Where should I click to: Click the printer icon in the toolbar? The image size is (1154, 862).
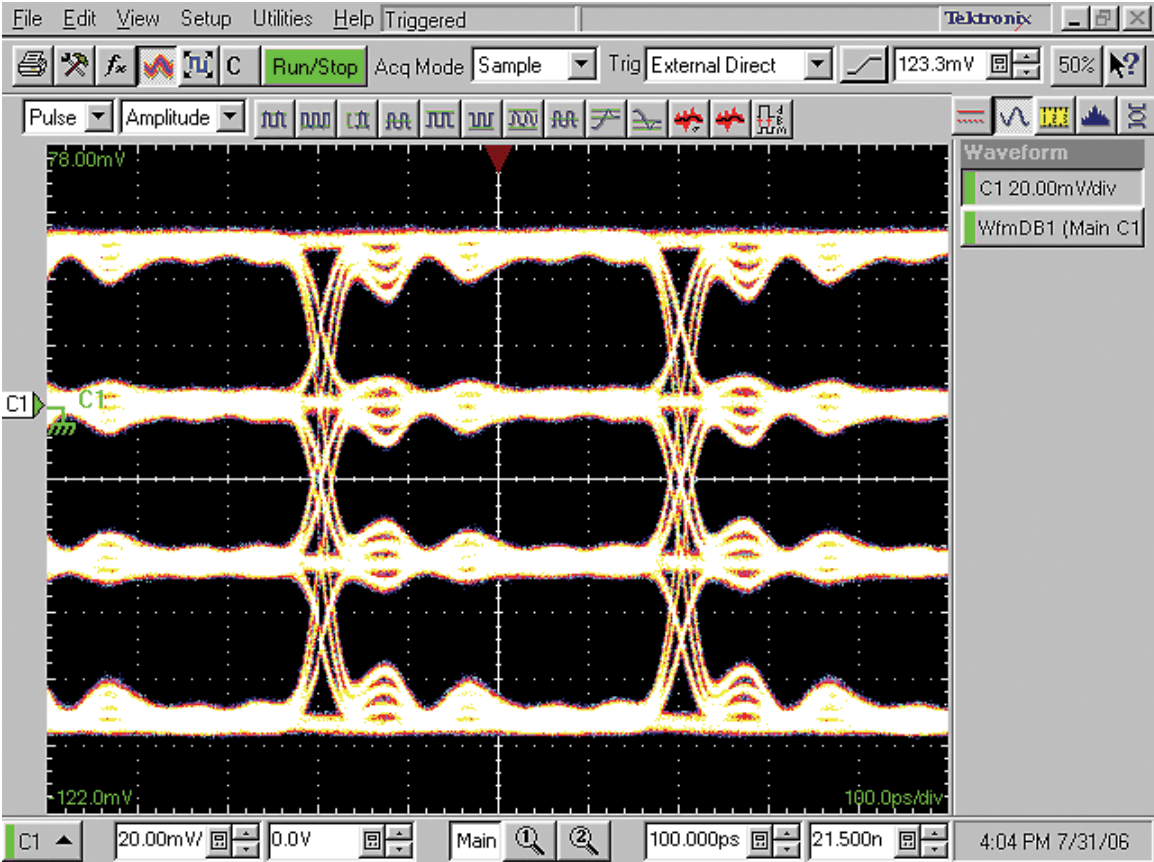tap(31, 66)
